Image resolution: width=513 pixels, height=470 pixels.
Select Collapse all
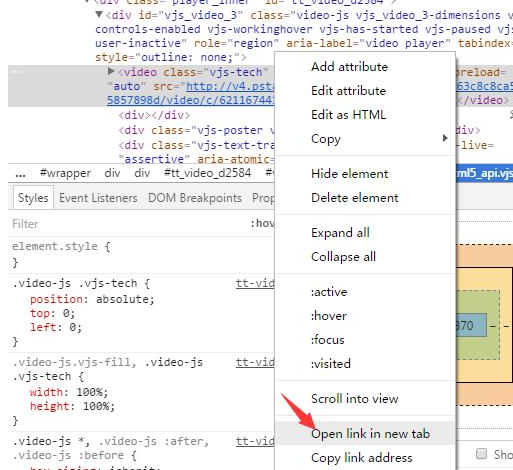(343, 257)
